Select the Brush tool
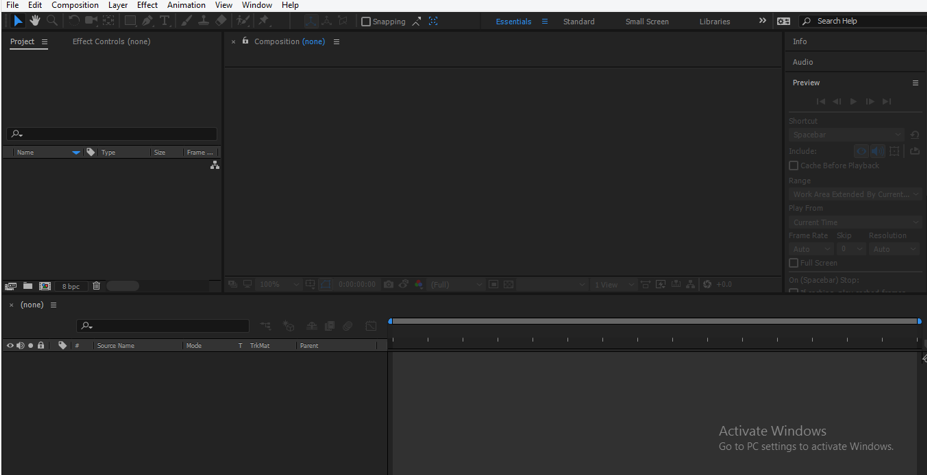Image resolution: width=927 pixels, height=475 pixels. coord(186,21)
